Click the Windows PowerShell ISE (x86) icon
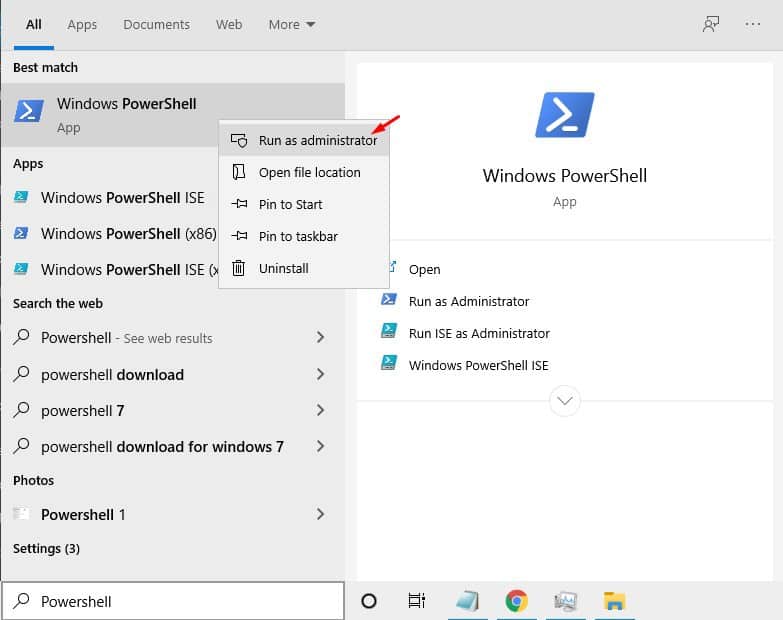 21,269
